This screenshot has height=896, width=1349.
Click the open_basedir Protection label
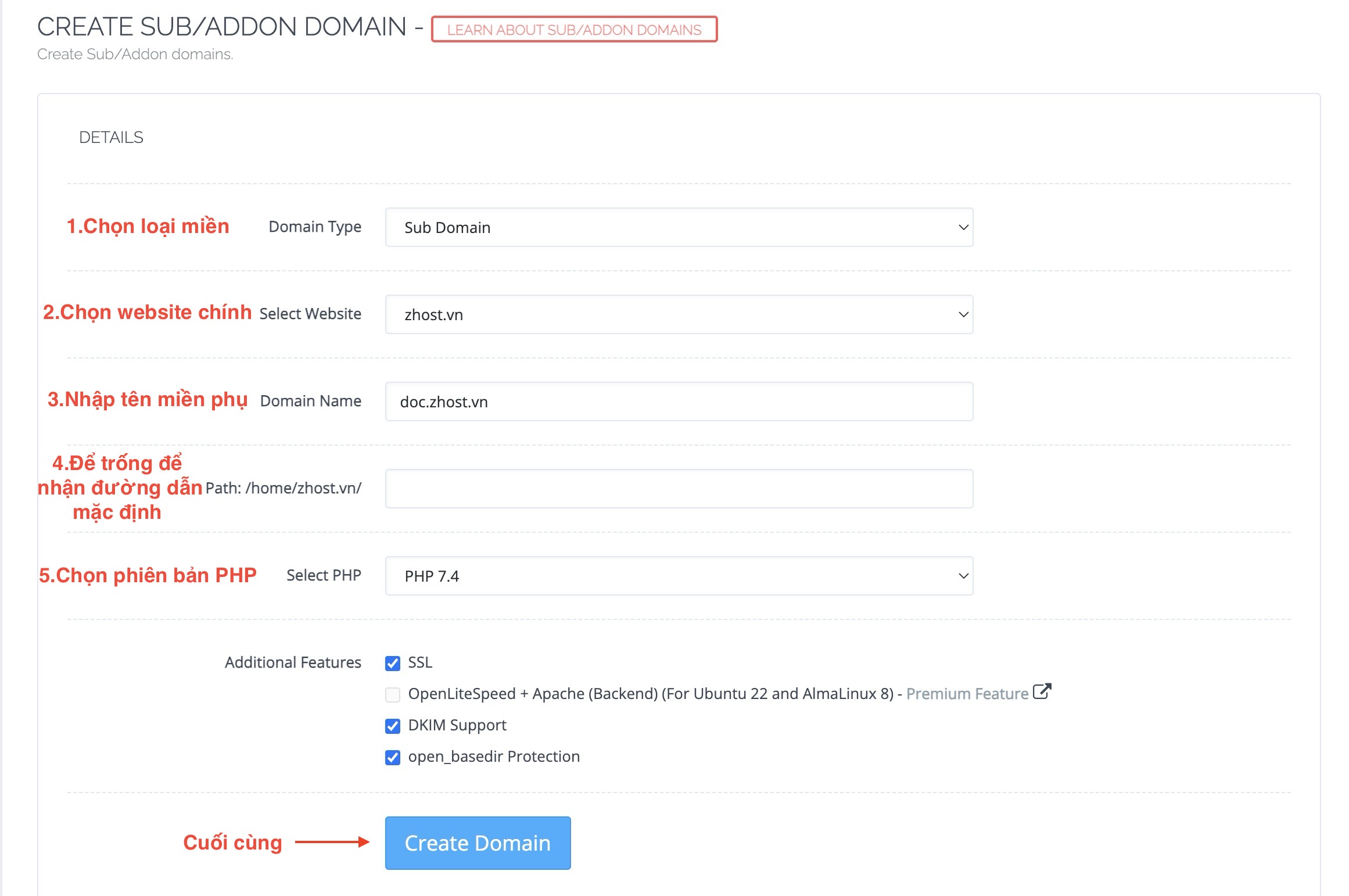click(494, 757)
